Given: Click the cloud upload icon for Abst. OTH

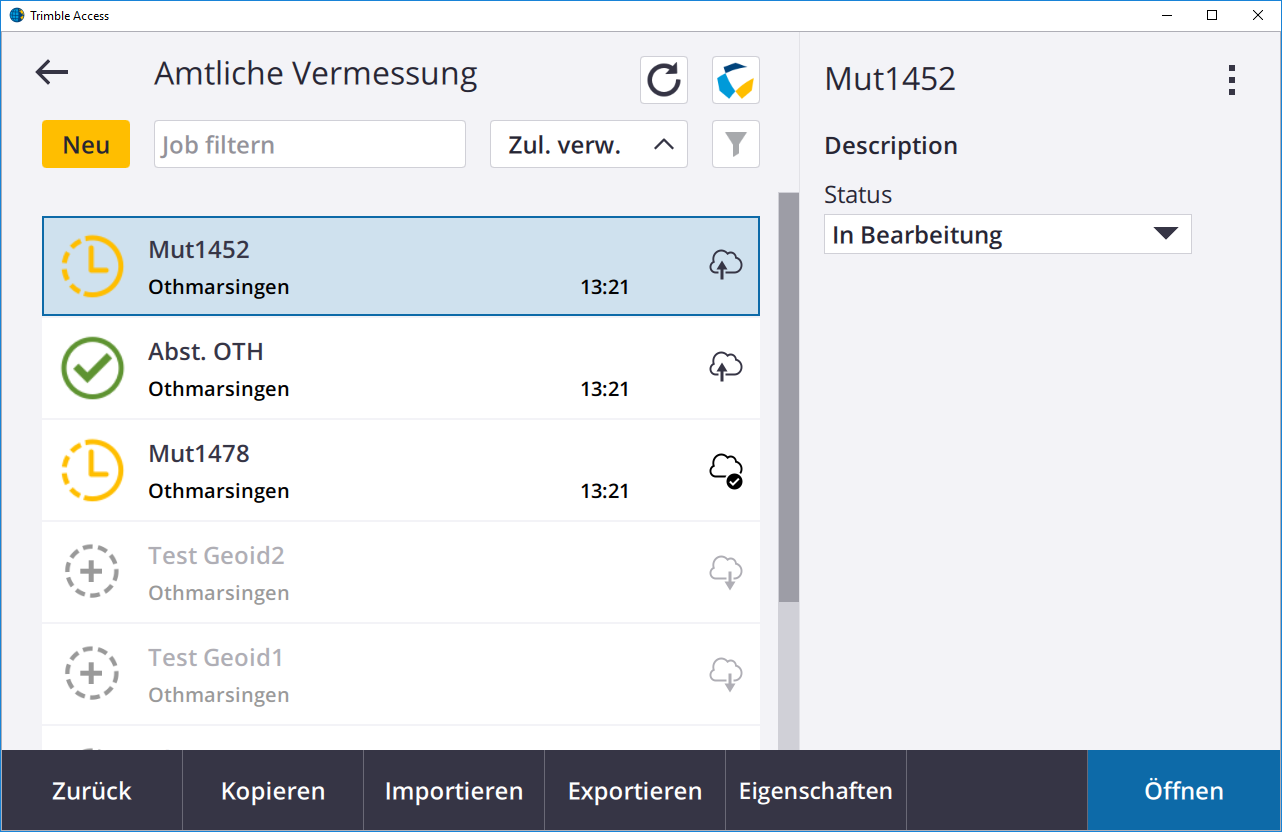Looking at the screenshot, I should coord(726,367).
